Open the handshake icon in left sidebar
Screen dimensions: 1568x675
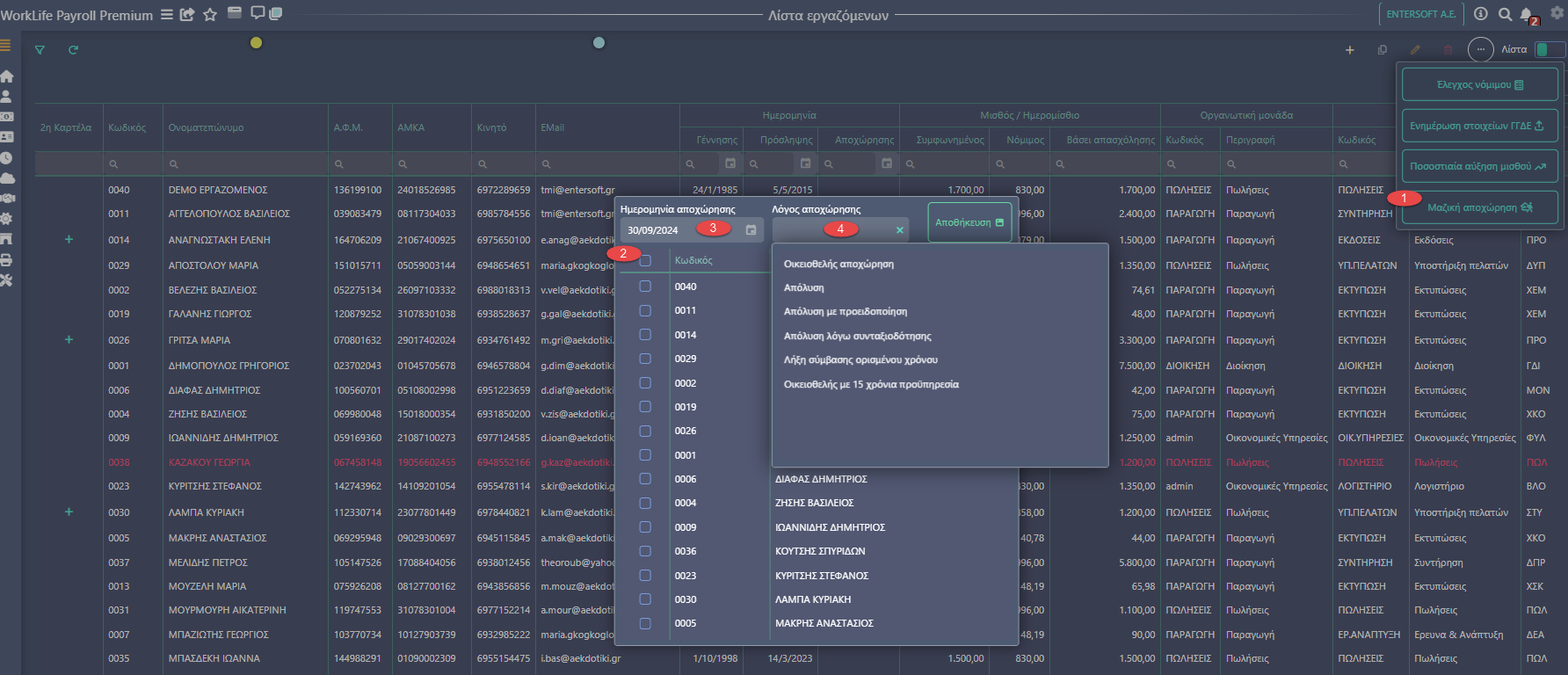[7, 199]
